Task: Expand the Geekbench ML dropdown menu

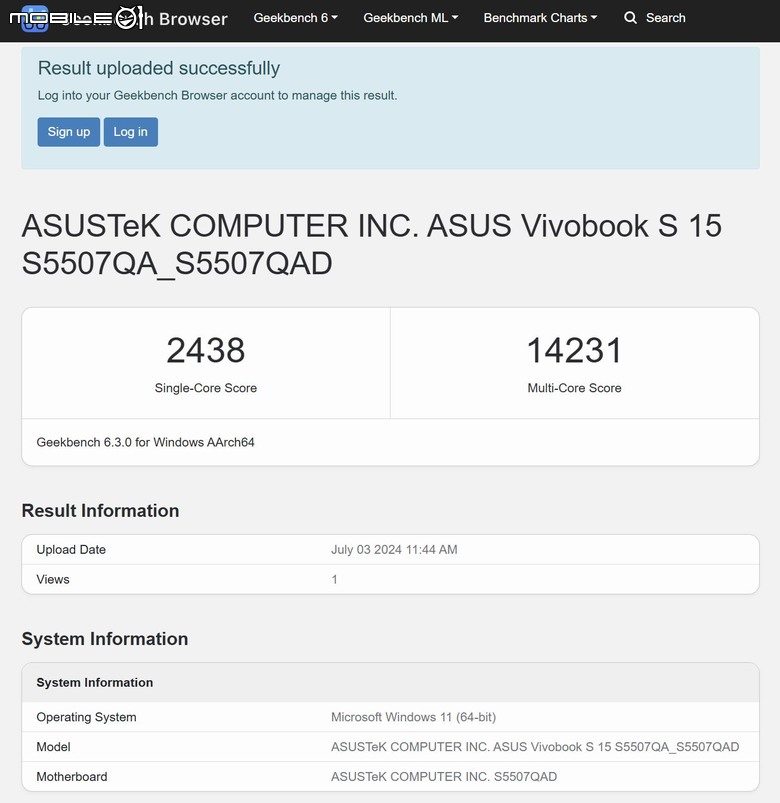Action: pyautogui.click(x=411, y=18)
